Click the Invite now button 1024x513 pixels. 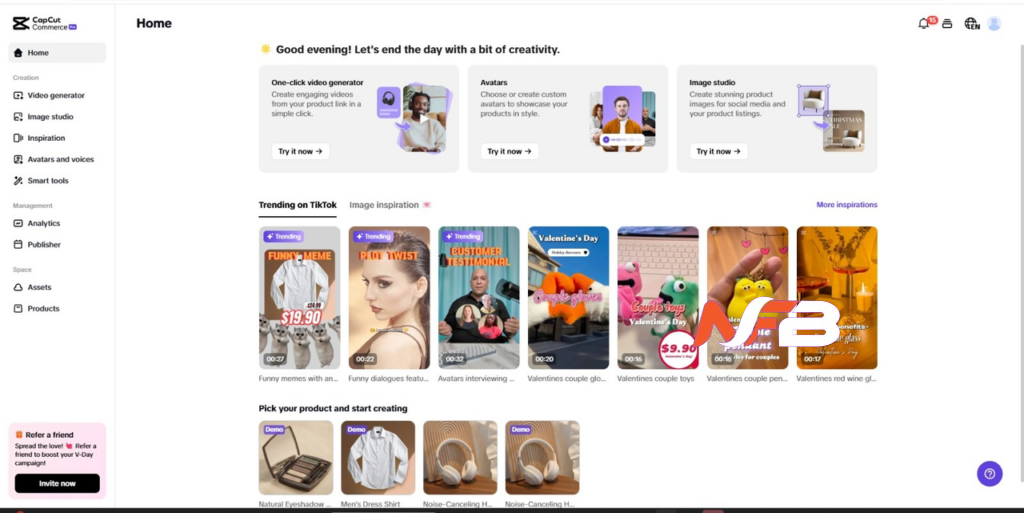pos(57,484)
